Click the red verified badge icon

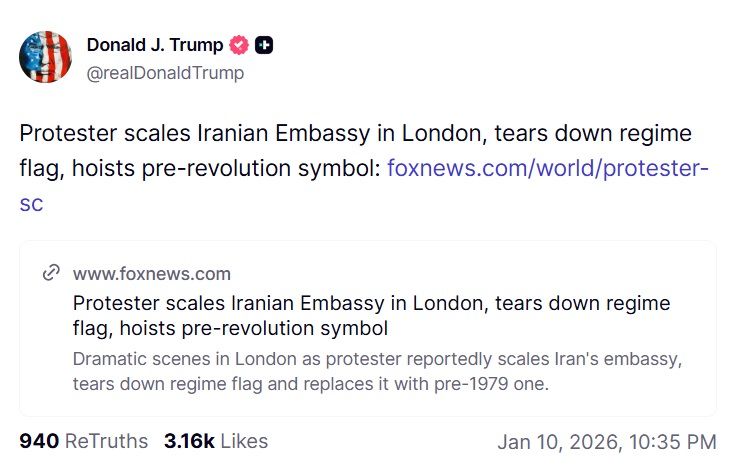coord(239,45)
